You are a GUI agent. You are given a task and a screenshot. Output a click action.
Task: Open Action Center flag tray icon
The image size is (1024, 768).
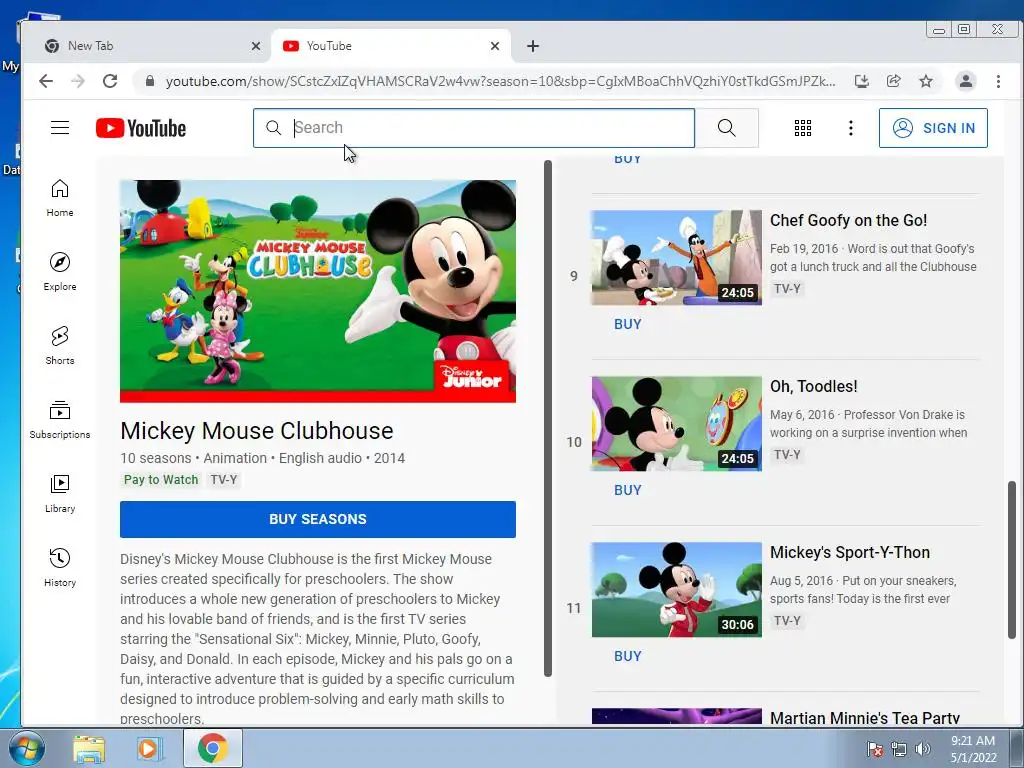[x=874, y=749]
